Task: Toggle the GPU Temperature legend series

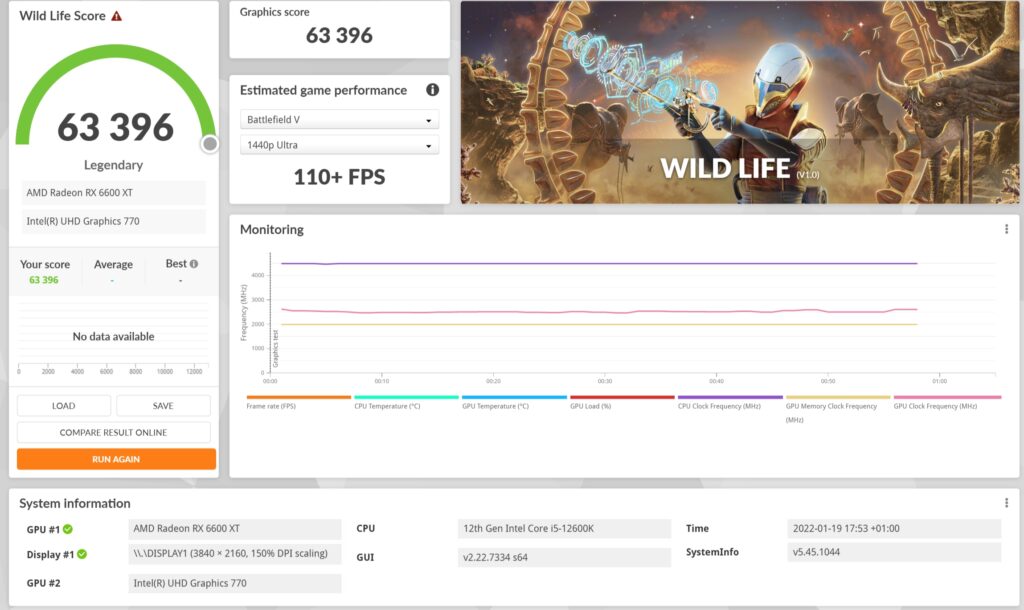Action: tap(495, 406)
